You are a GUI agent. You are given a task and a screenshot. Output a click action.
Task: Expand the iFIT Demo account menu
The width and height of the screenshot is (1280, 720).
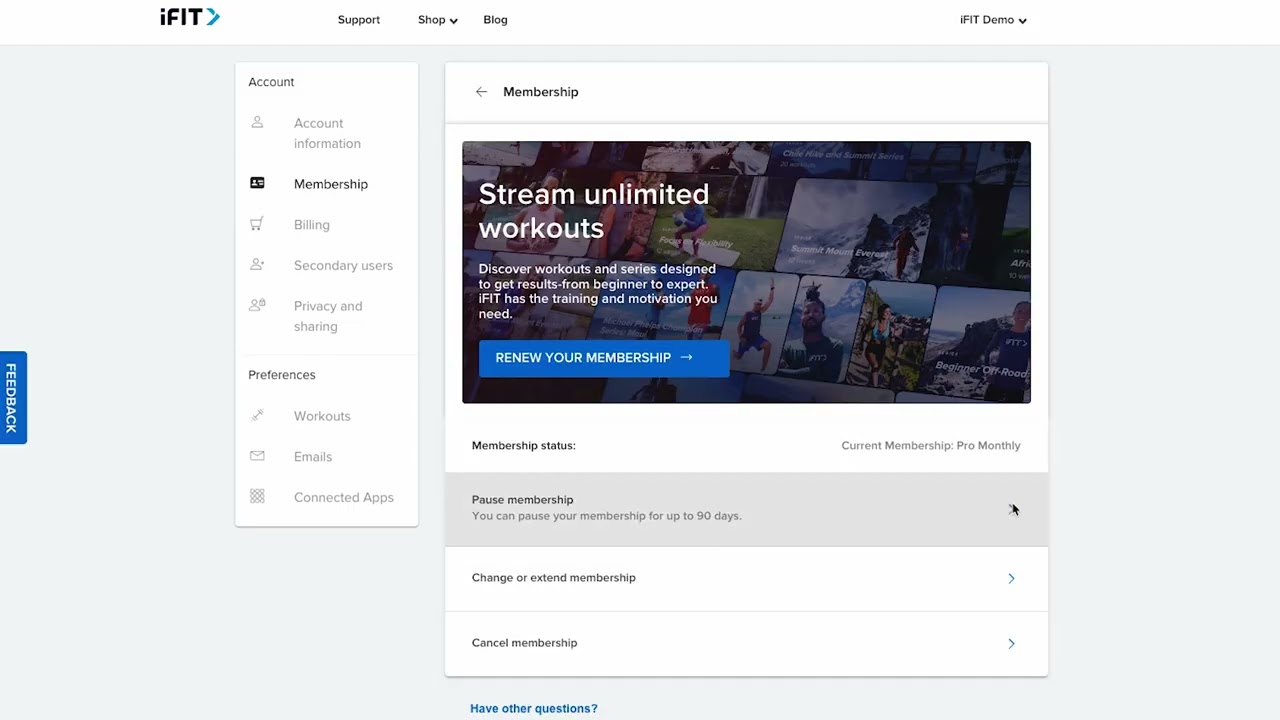coord(993,20)
